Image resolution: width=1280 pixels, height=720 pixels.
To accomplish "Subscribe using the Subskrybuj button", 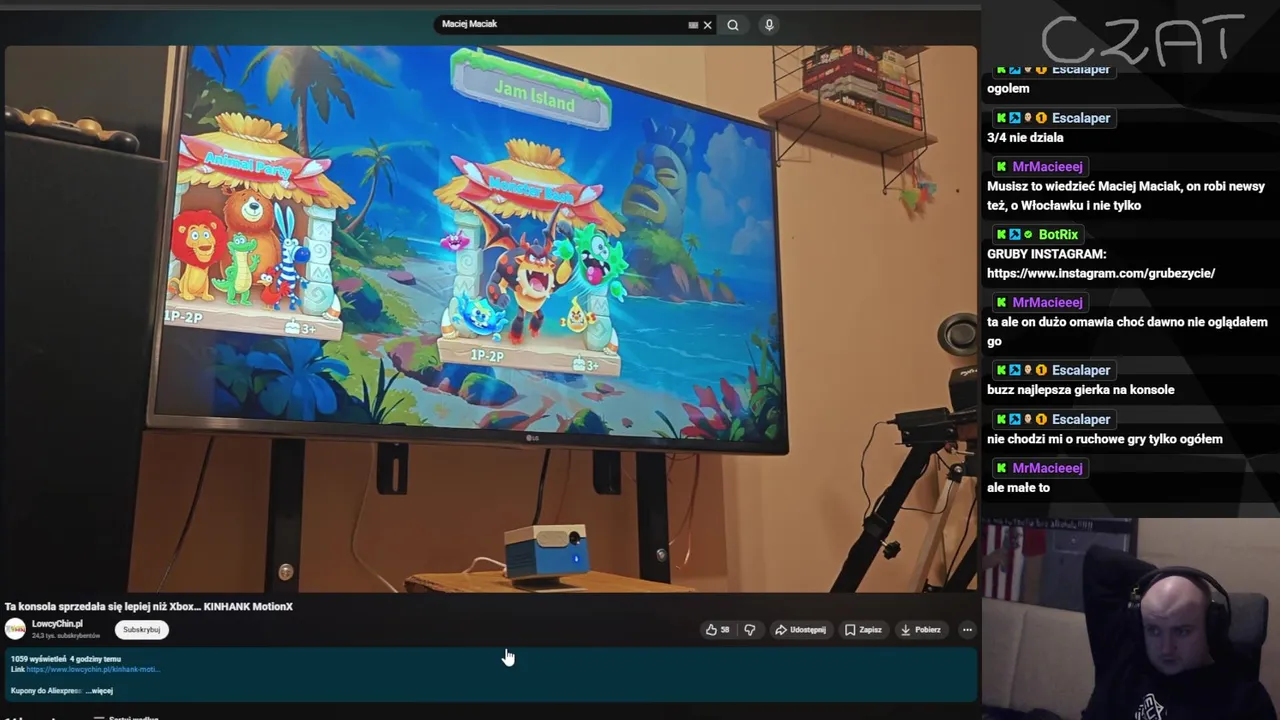I will (x=141, y=630).
